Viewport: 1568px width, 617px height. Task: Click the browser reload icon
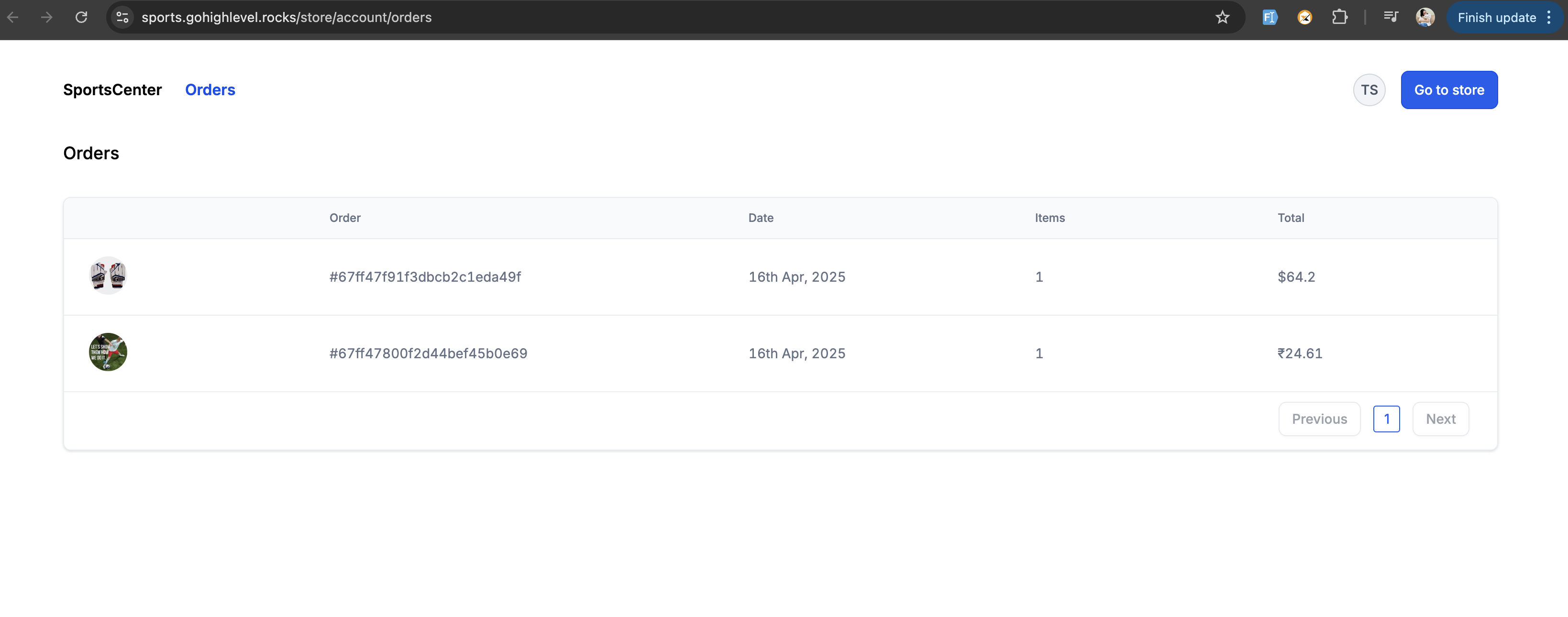point(81,17)
